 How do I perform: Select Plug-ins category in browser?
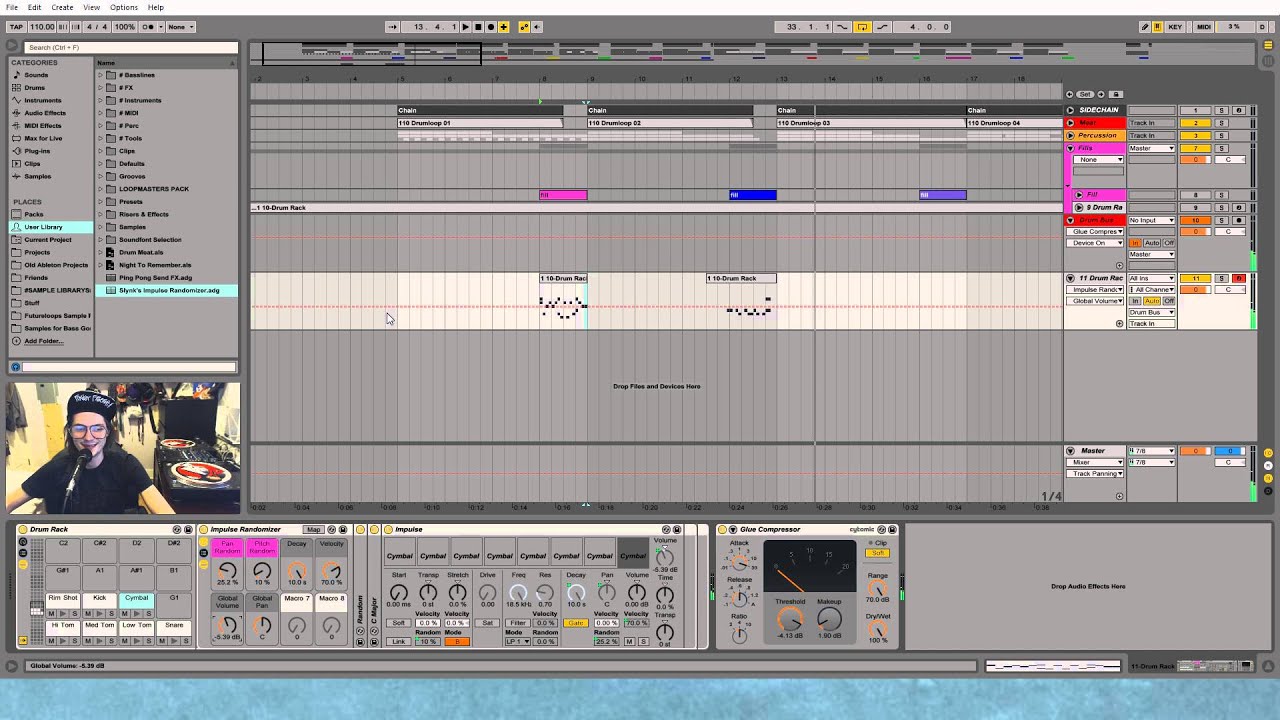coord(37,151)
